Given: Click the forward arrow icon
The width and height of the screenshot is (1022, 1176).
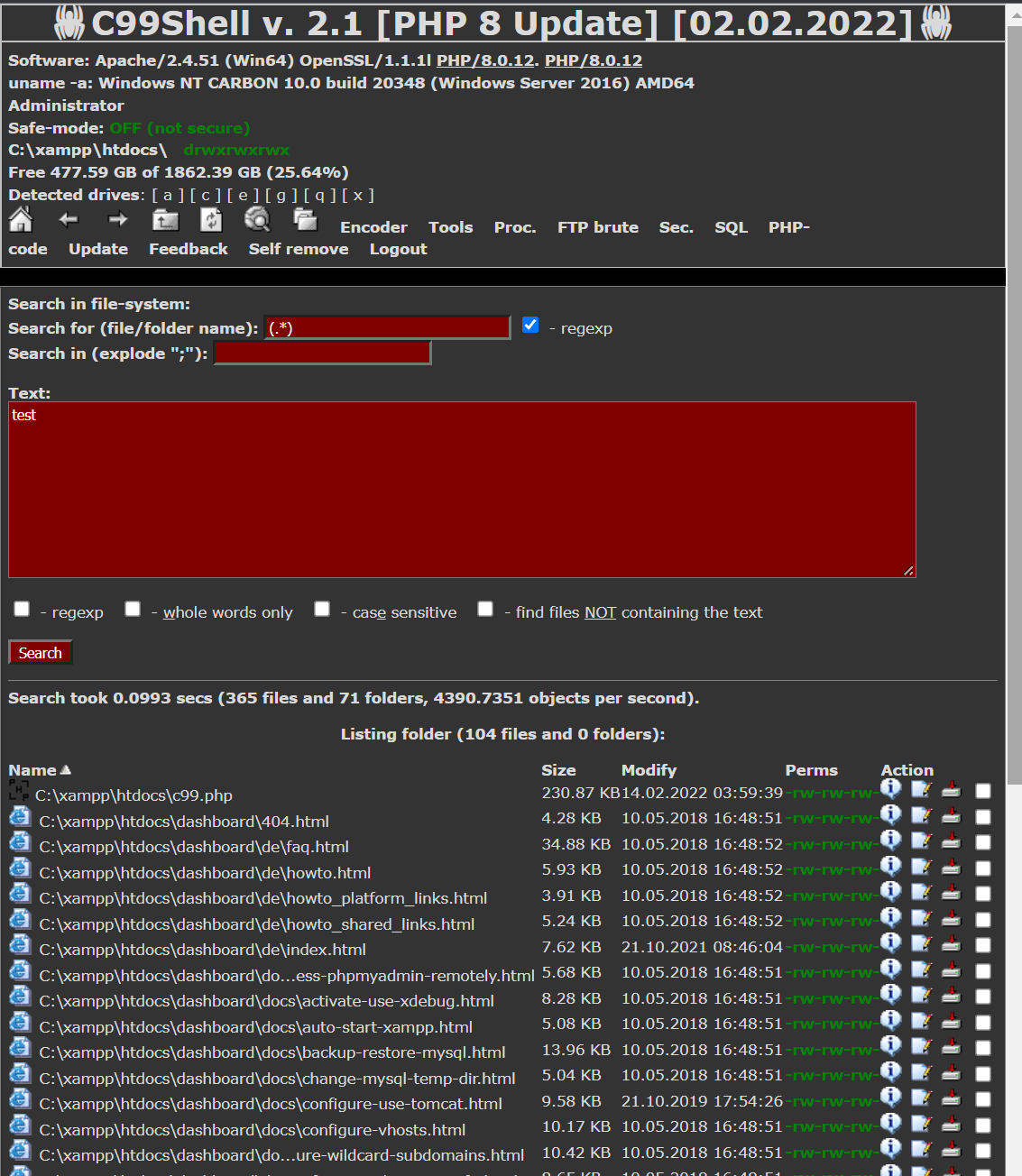Looking at the screenshot, I should (117, 219).
